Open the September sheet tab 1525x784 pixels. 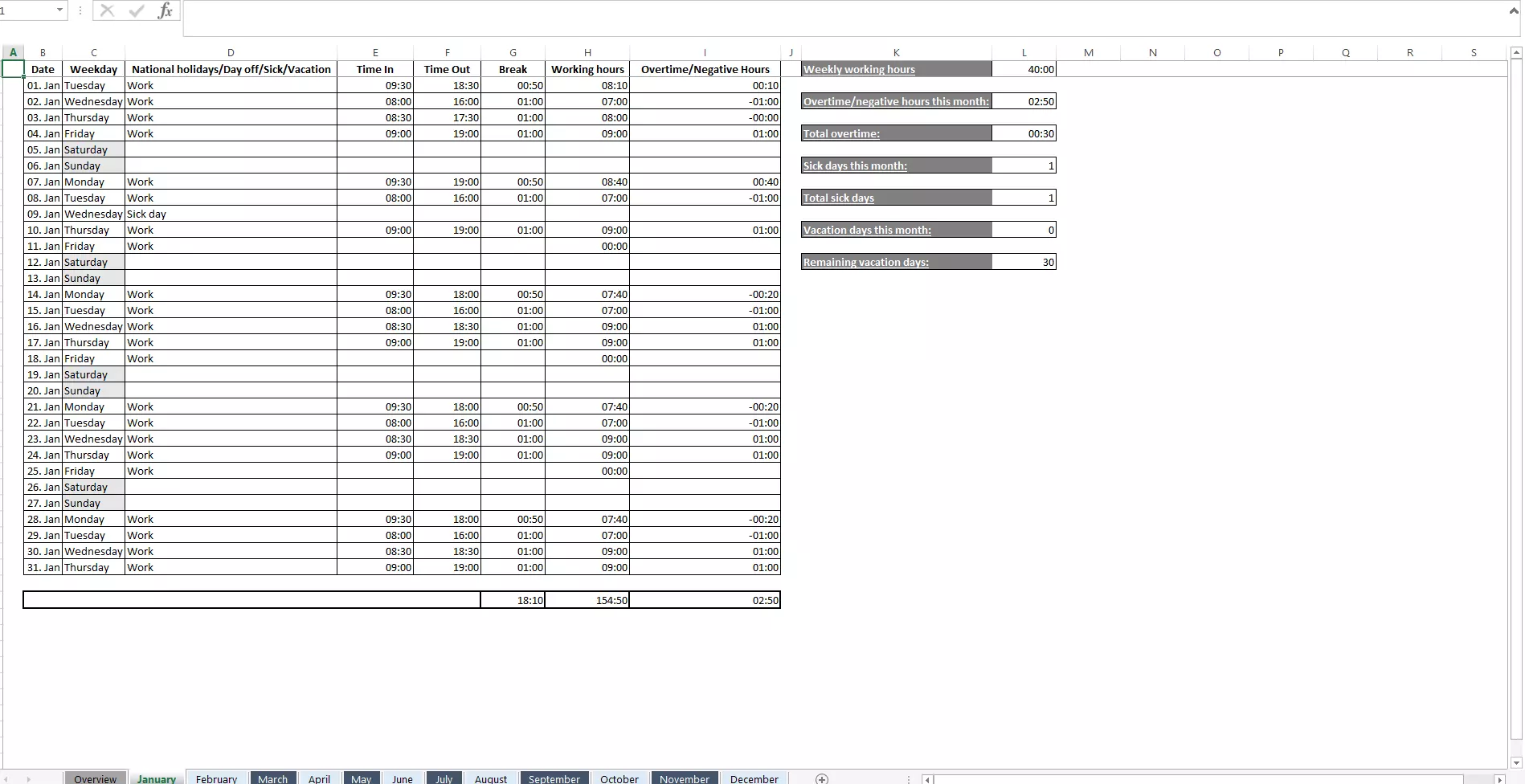tap(554, 778)
